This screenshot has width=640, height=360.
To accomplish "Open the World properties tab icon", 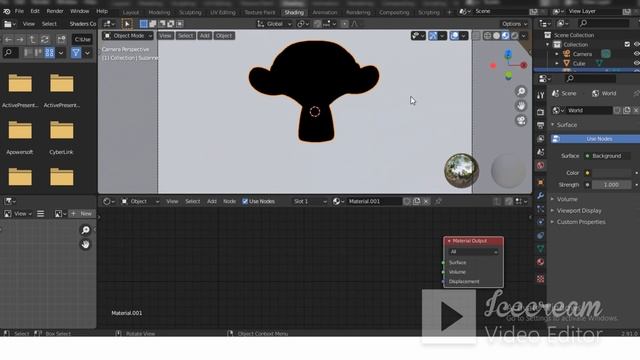I will pyautogui.click(x=540, y=165).
